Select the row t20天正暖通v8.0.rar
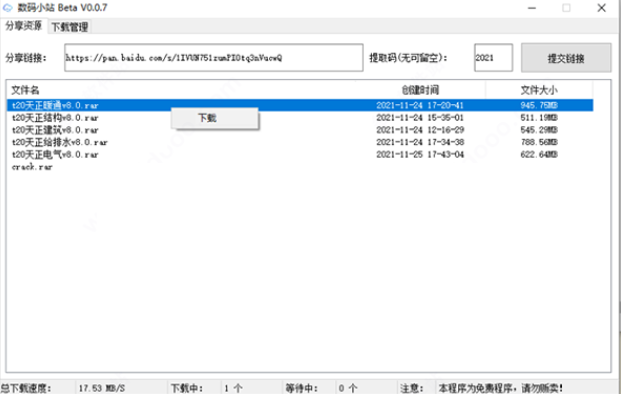The height and width of the screenshot is (394, 621). [300, 105]
